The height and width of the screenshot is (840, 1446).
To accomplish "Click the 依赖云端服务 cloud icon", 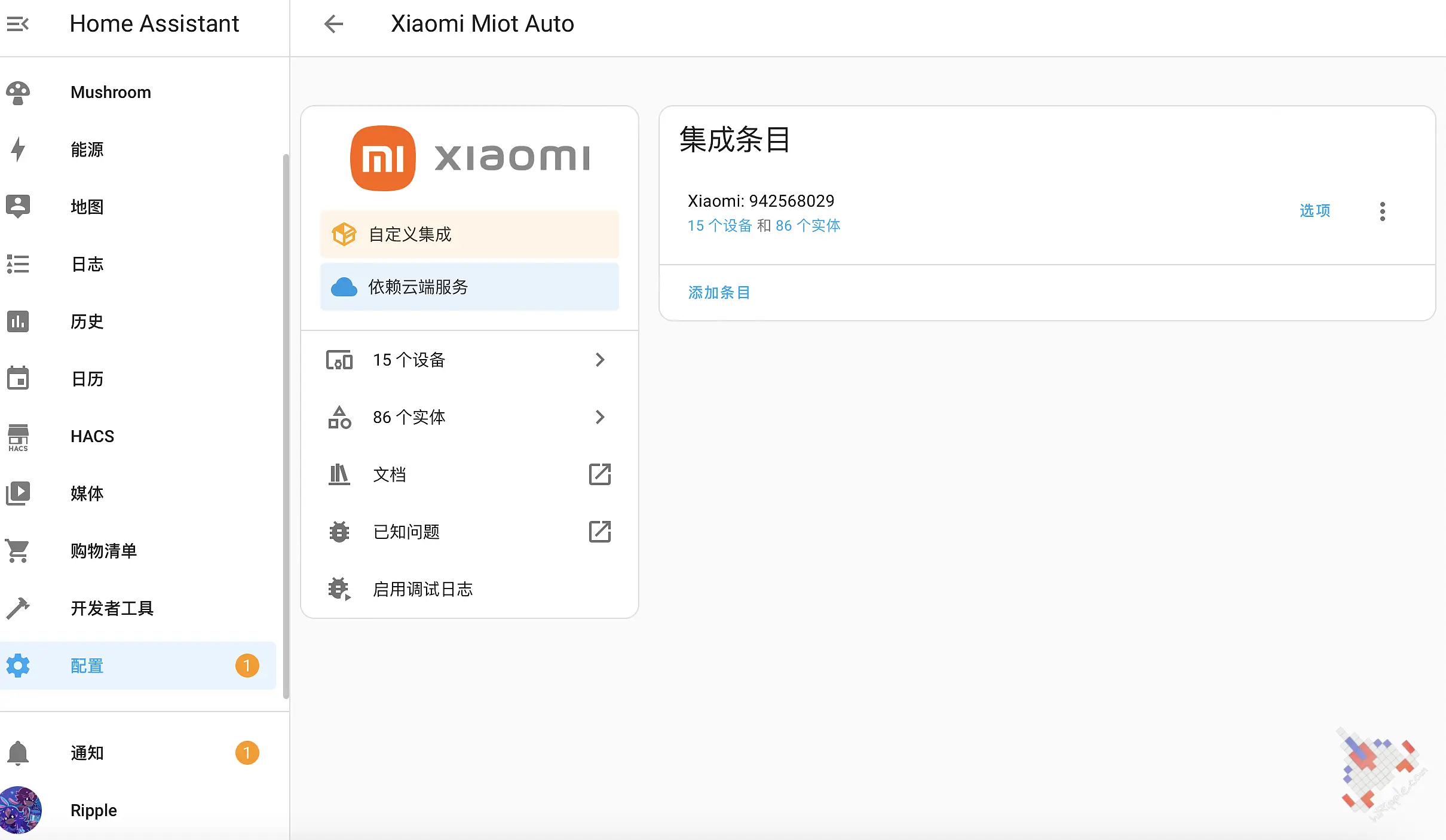I will (344, 287).
